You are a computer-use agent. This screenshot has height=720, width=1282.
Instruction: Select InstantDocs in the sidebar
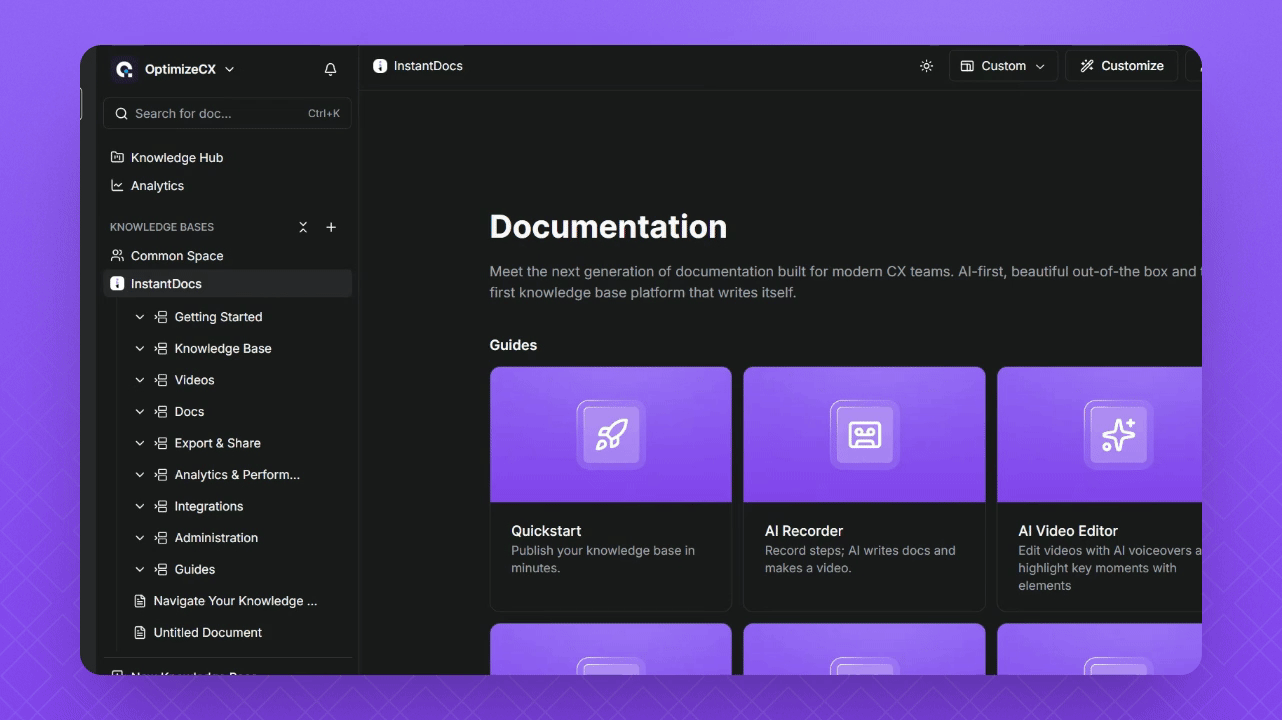(x=227, y=284)
